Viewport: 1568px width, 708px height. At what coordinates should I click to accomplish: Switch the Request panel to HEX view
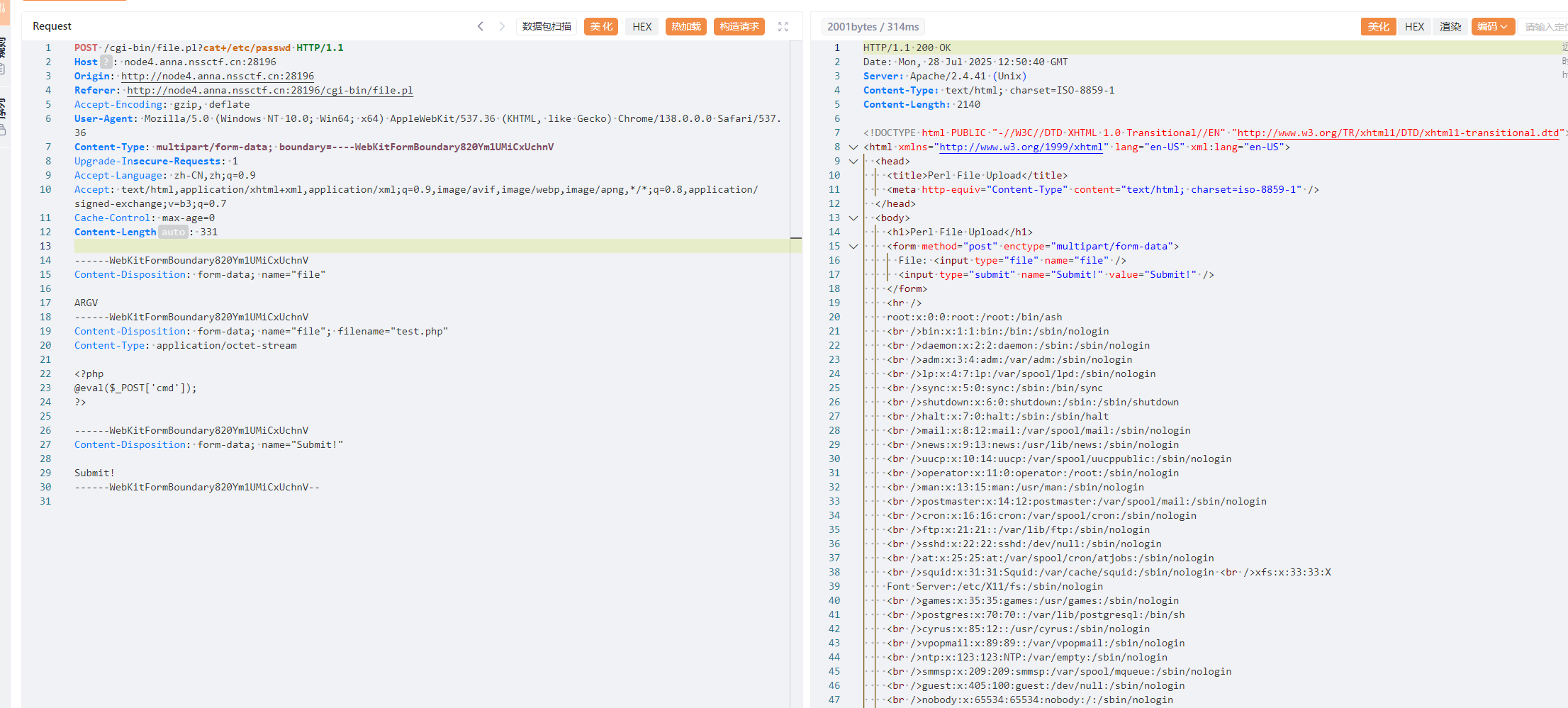(642, 26)
